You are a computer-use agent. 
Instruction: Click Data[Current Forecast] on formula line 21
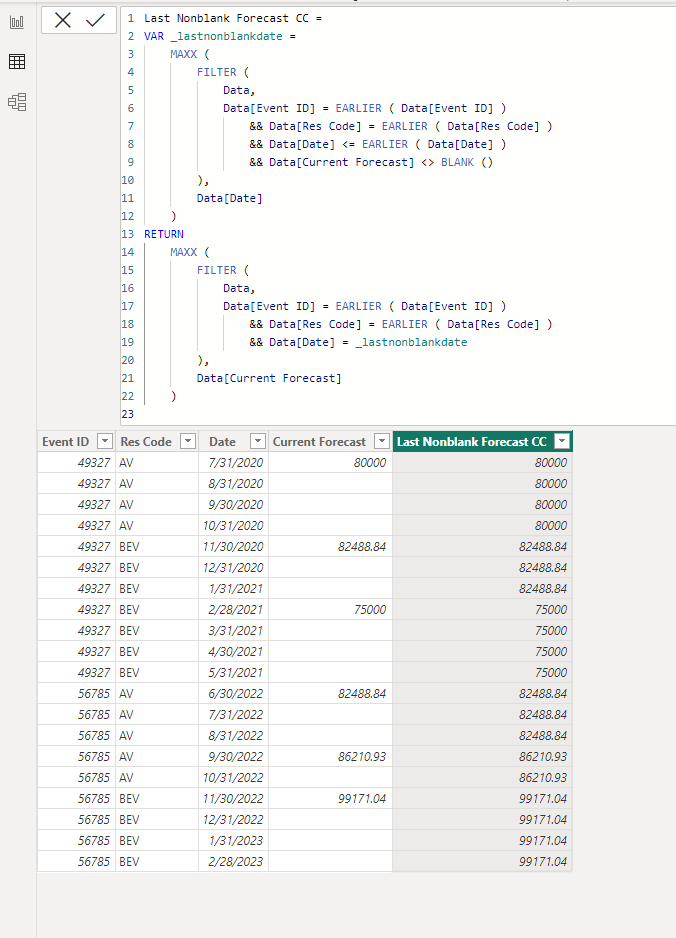tap(269, 378)
